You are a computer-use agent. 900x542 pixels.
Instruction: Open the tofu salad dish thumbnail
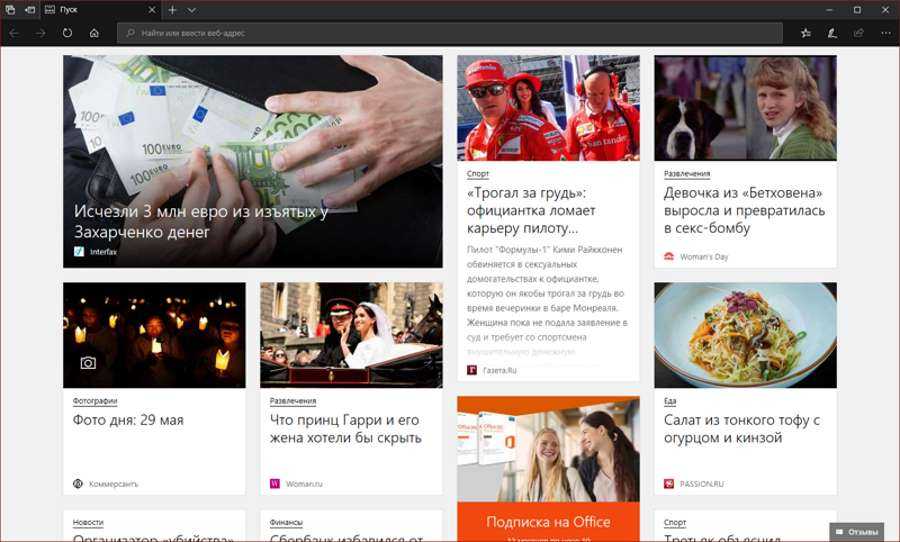point(745,335)
